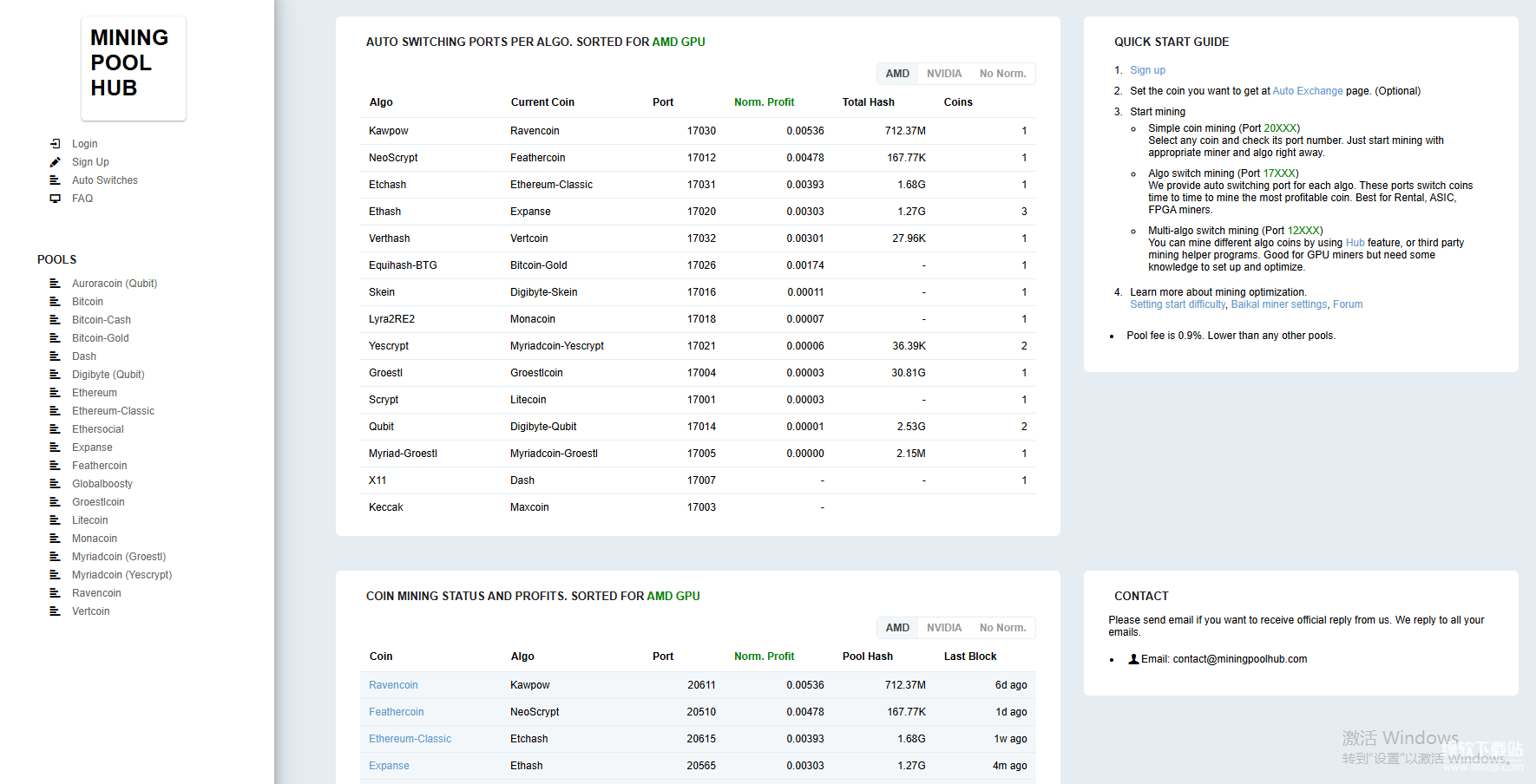Sort auto switching table by Norm. Profit
This screenshot has width=1536, height=784.
764,102
